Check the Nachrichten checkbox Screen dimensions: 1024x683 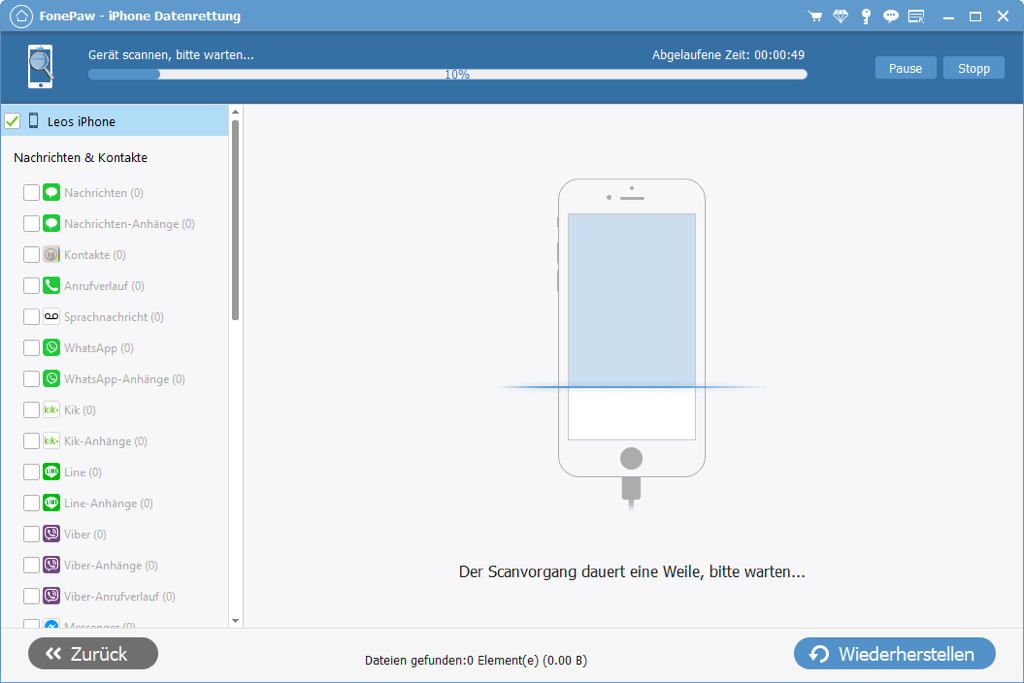tap(31, 193)
